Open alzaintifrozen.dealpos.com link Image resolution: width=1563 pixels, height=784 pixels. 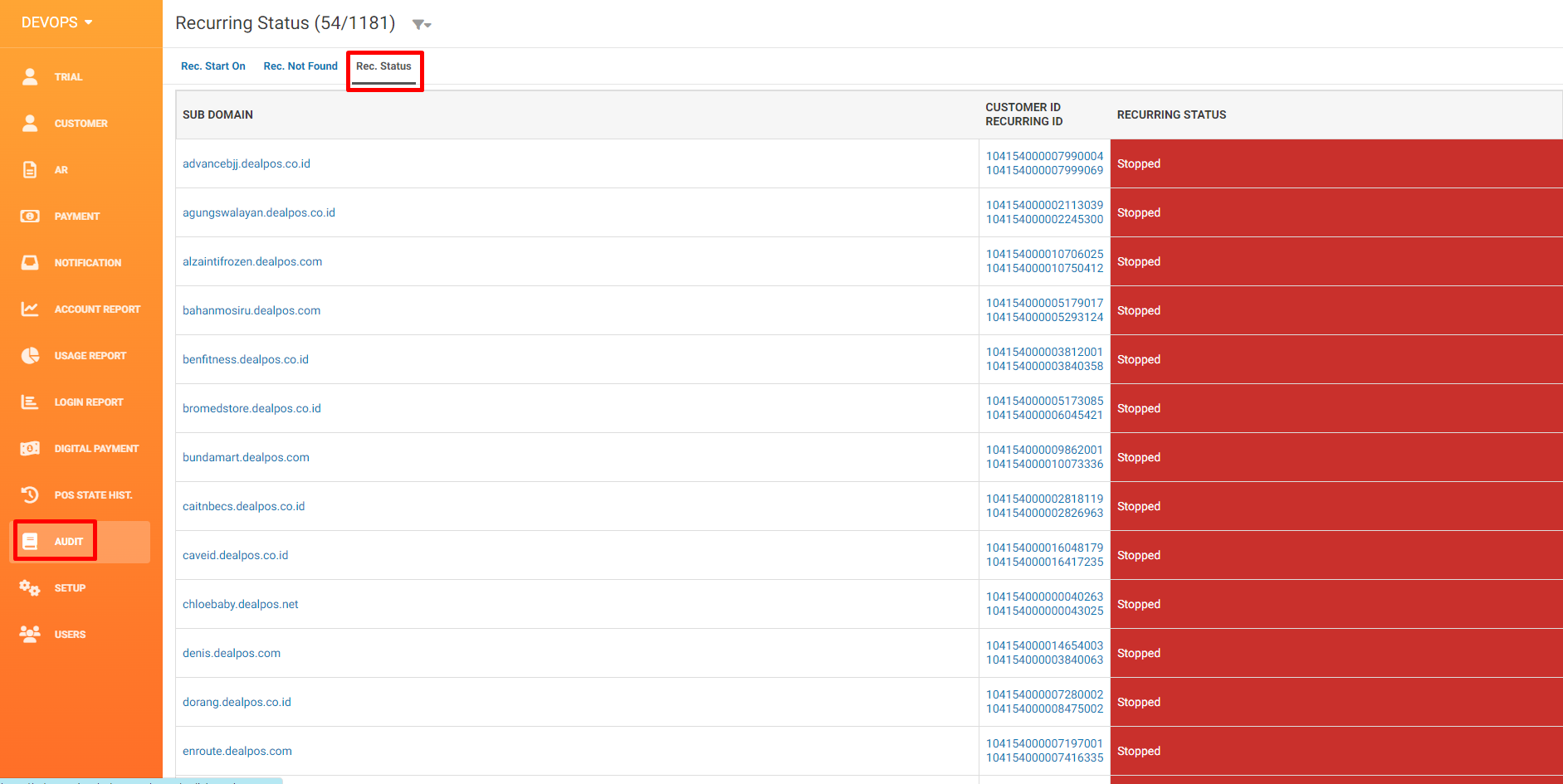[x=252, y=262]
